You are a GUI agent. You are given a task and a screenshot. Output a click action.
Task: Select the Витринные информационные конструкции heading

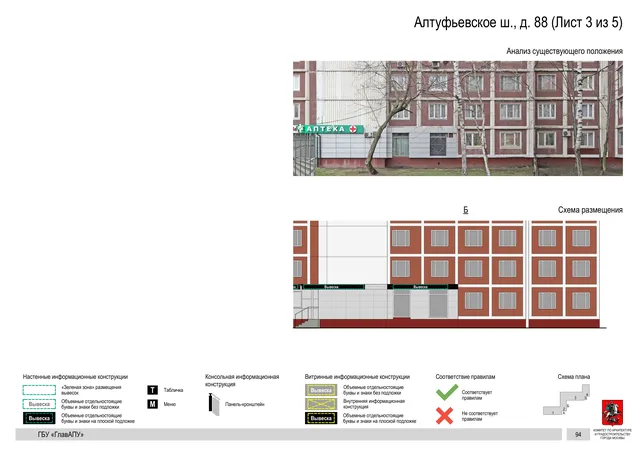click(x=357, y=377)
